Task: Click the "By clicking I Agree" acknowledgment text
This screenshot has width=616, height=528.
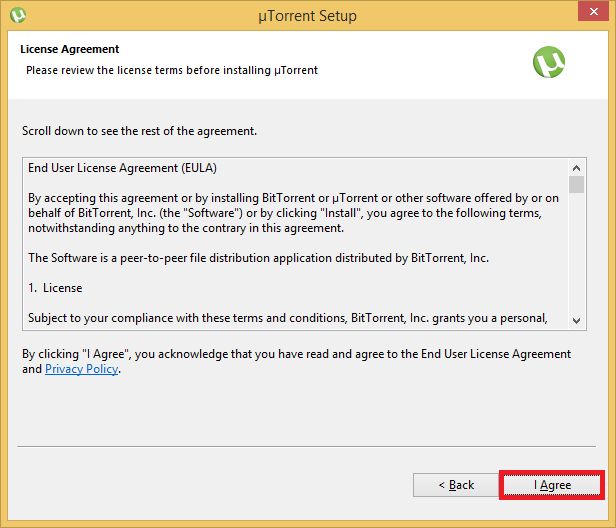Action: tap(296, 354)
